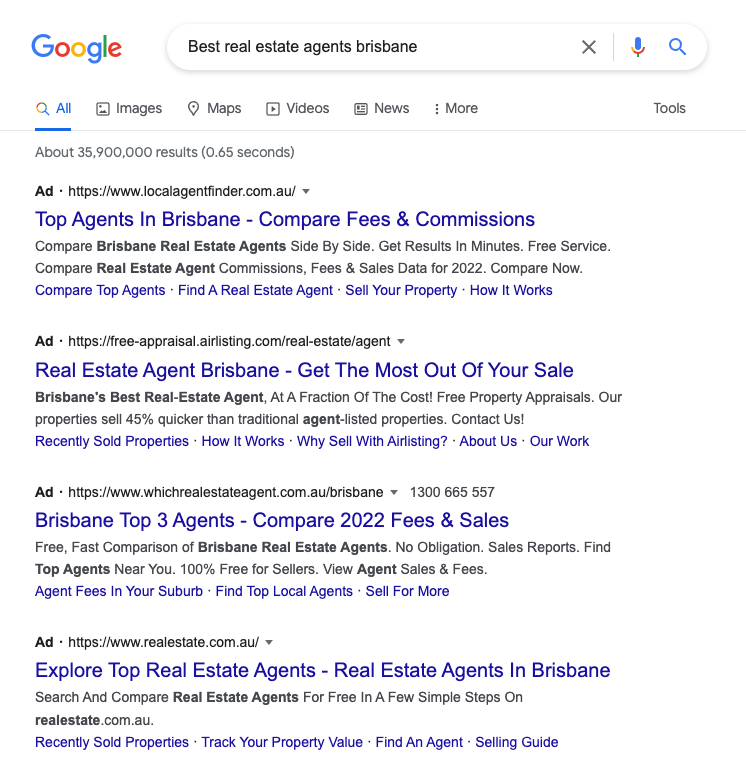Follow the 'Why Sell With Airlisting?' sitelink
746x766 pixels.
pyautogui.click(x=372, y=441)
